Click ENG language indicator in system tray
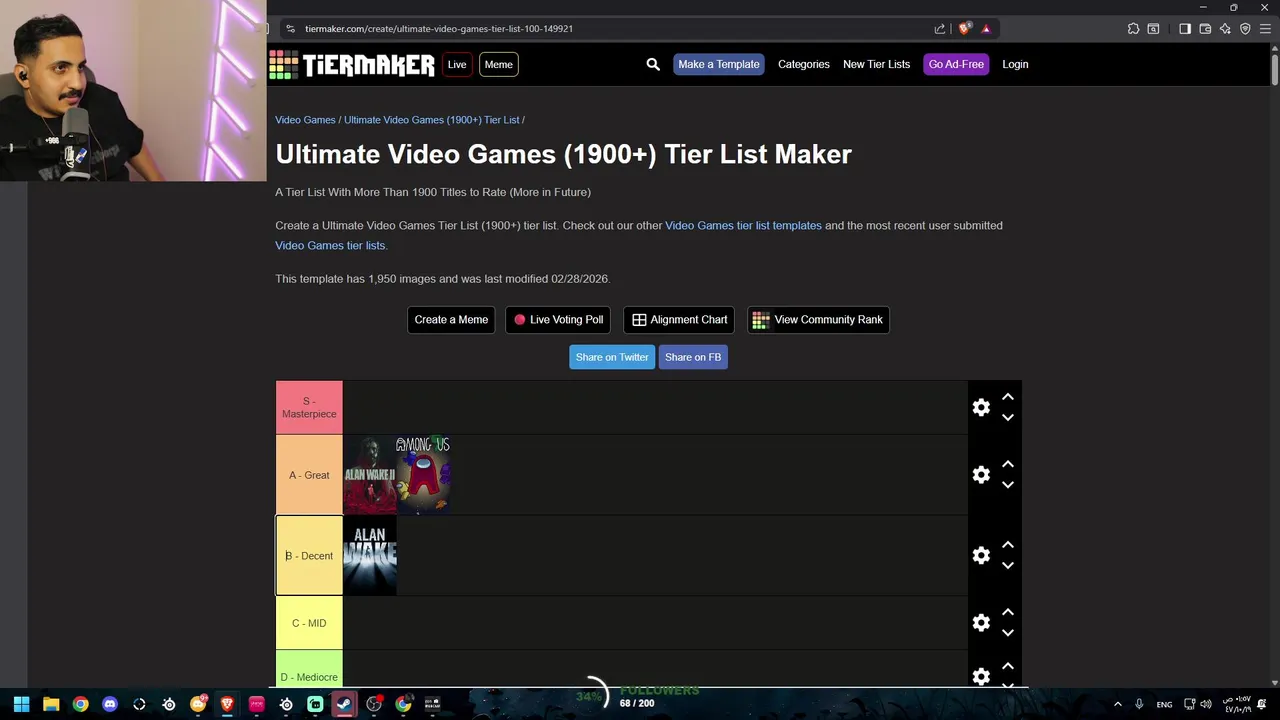The height and width of the screenshot is (720, 1280). (x=1164, y=705)
